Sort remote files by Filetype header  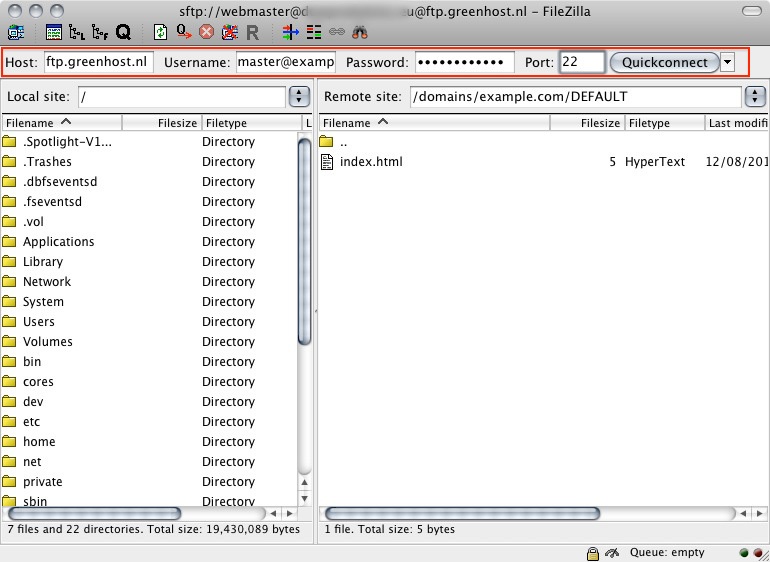tap(665, 123)
